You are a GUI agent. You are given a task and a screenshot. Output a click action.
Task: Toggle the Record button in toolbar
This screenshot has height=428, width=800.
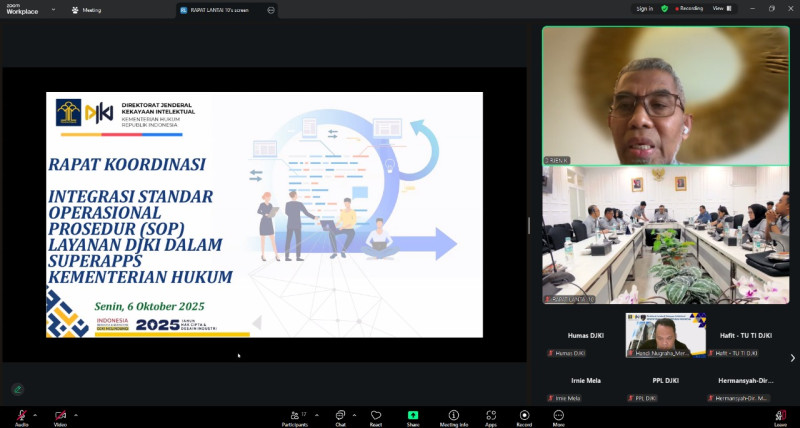524,415
